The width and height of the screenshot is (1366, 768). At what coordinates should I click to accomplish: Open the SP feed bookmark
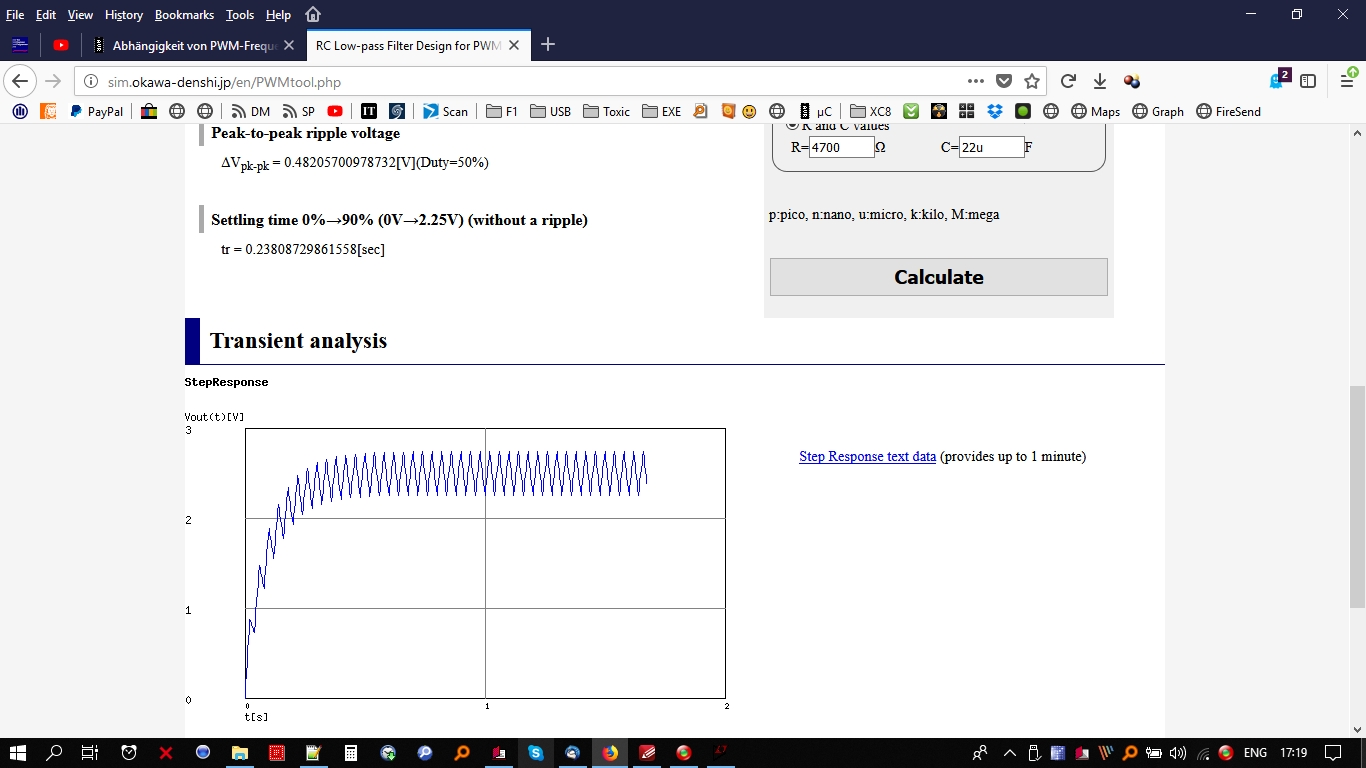(x=299, y=112)
